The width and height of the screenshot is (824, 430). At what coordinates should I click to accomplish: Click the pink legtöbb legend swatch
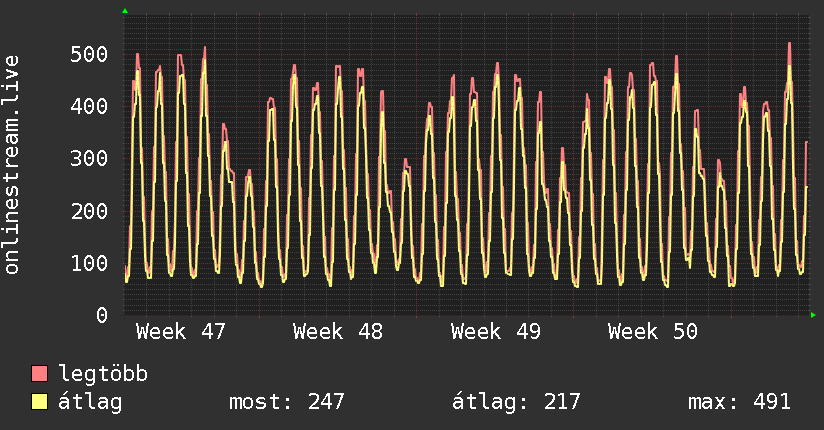tap(39, 374)
